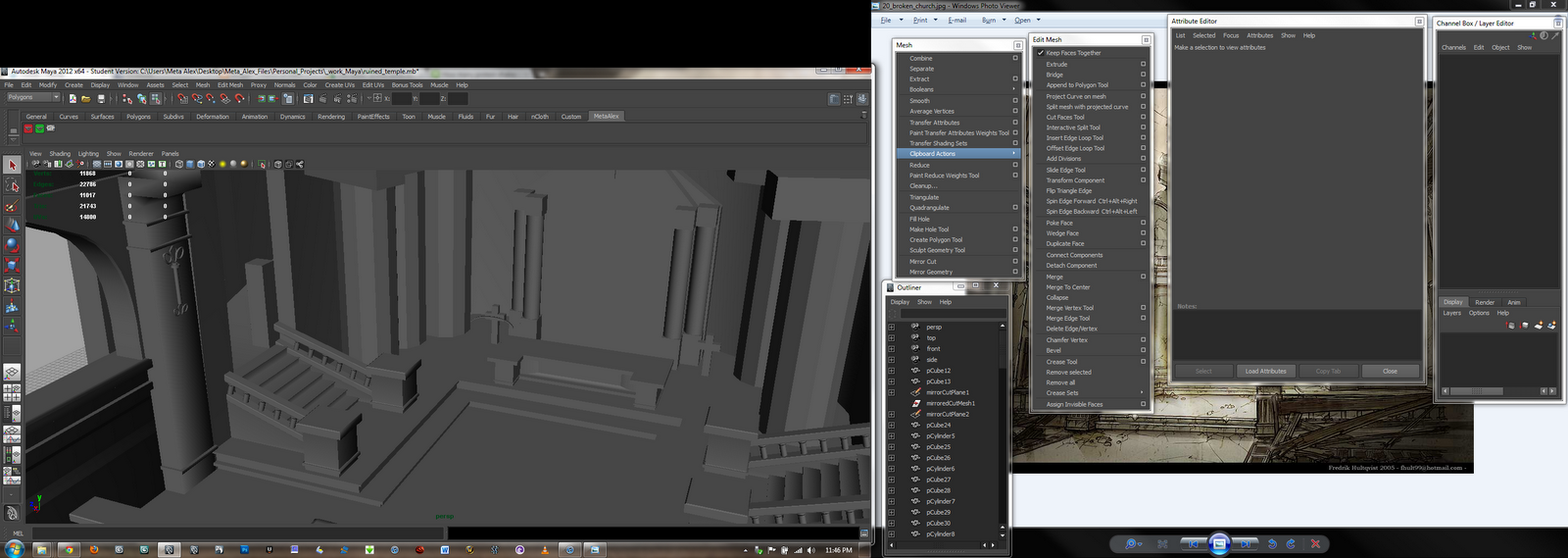Open the script editor icon beside command line
This screenshot has width=1568, height=558.
pyautogui.click(x=864, y=533)
